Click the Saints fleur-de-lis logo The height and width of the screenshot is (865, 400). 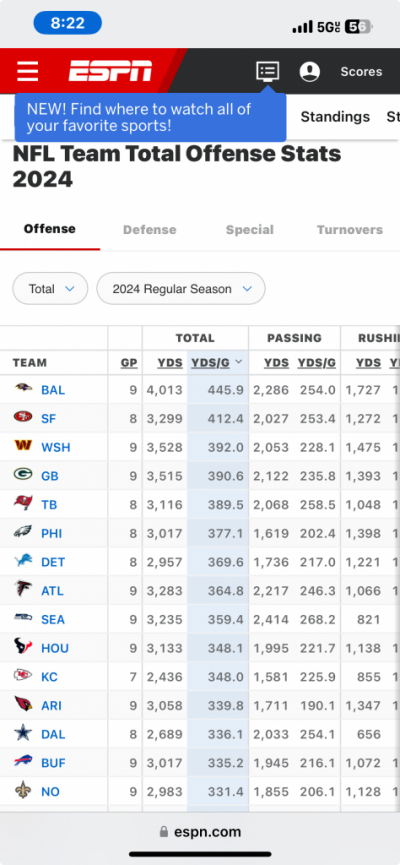(23, 791)
